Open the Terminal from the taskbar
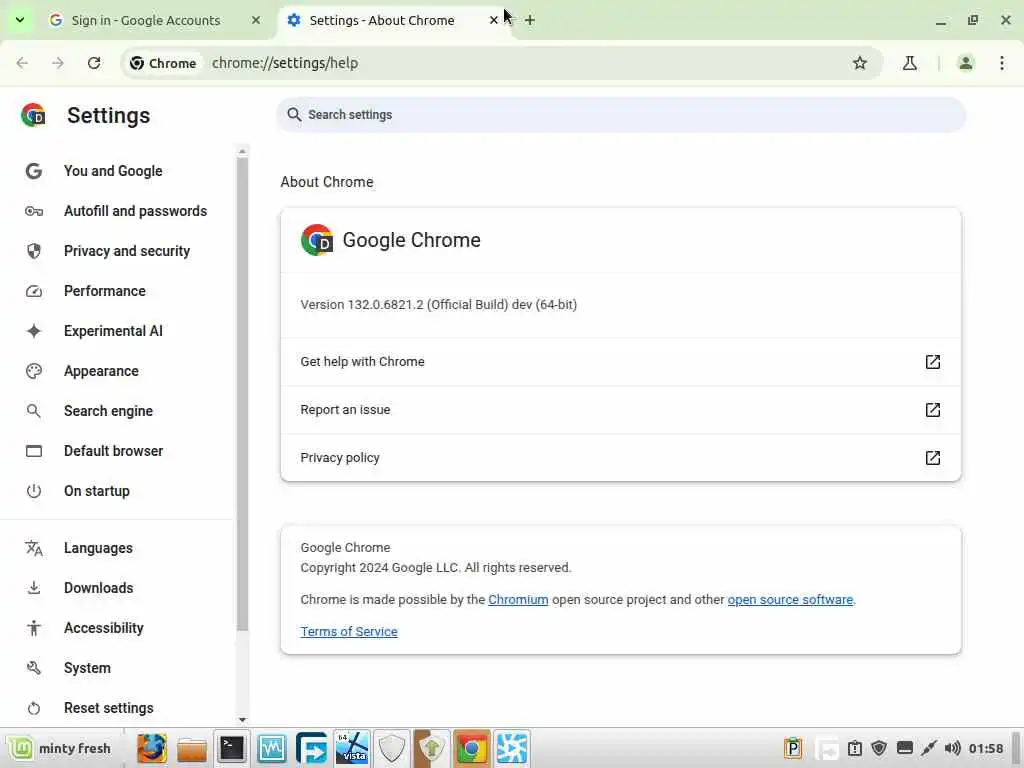This screenshot has width=1024, height=768. pyautogui.click(x=232, y=748)
